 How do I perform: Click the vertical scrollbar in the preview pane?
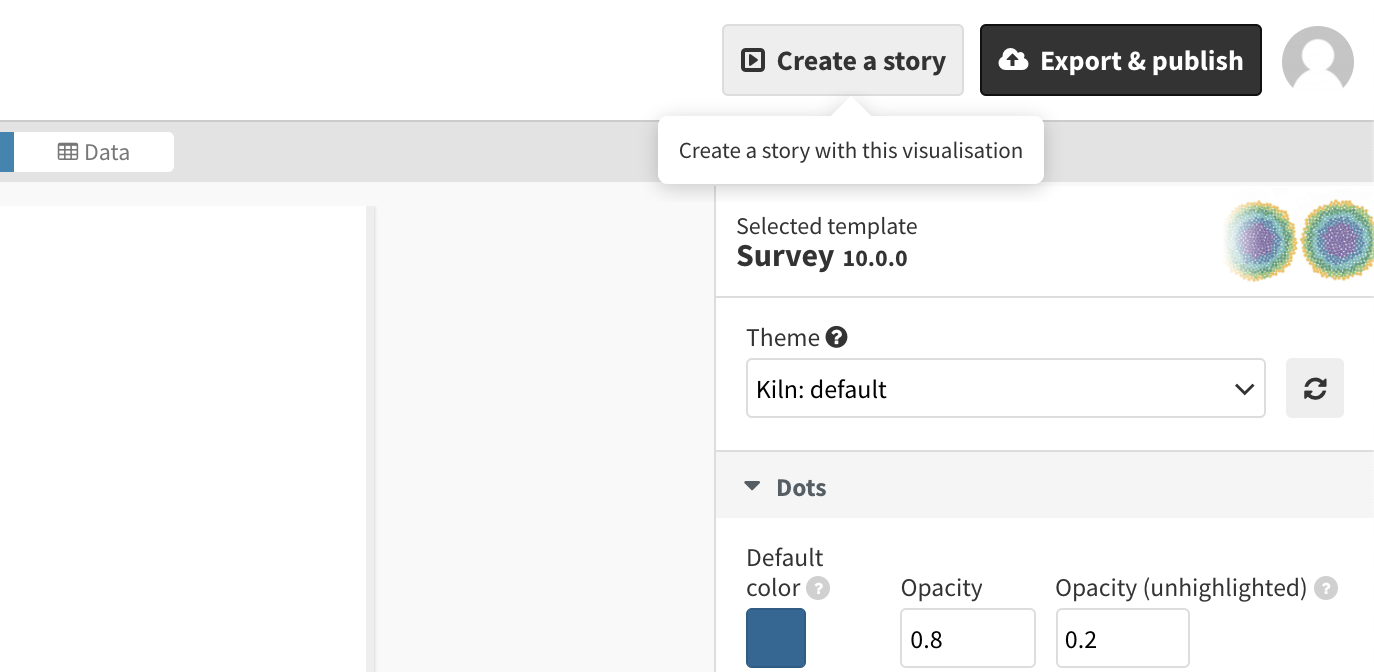click(370, 438)
